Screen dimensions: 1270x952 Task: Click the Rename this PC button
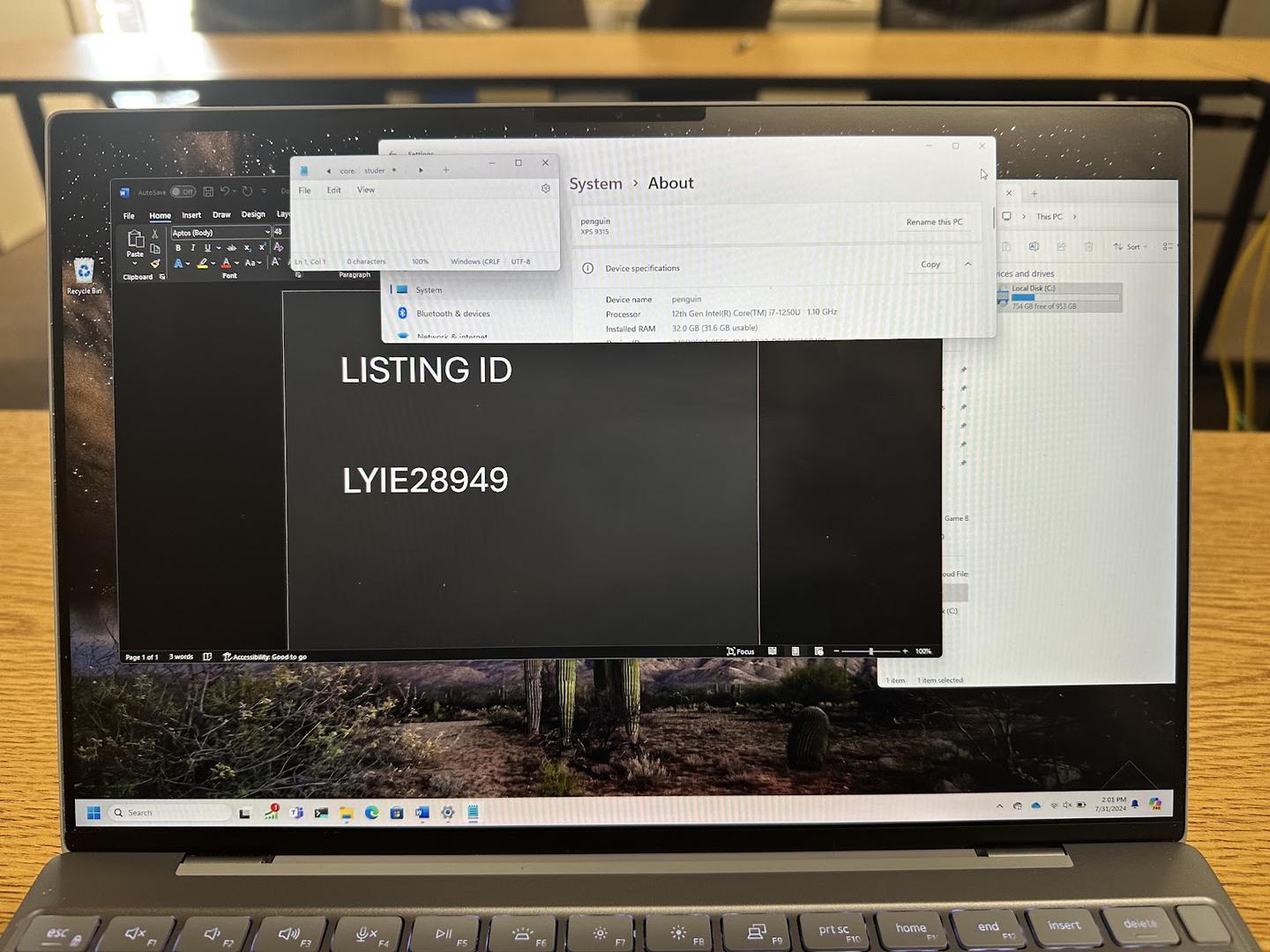click(935, 222)
